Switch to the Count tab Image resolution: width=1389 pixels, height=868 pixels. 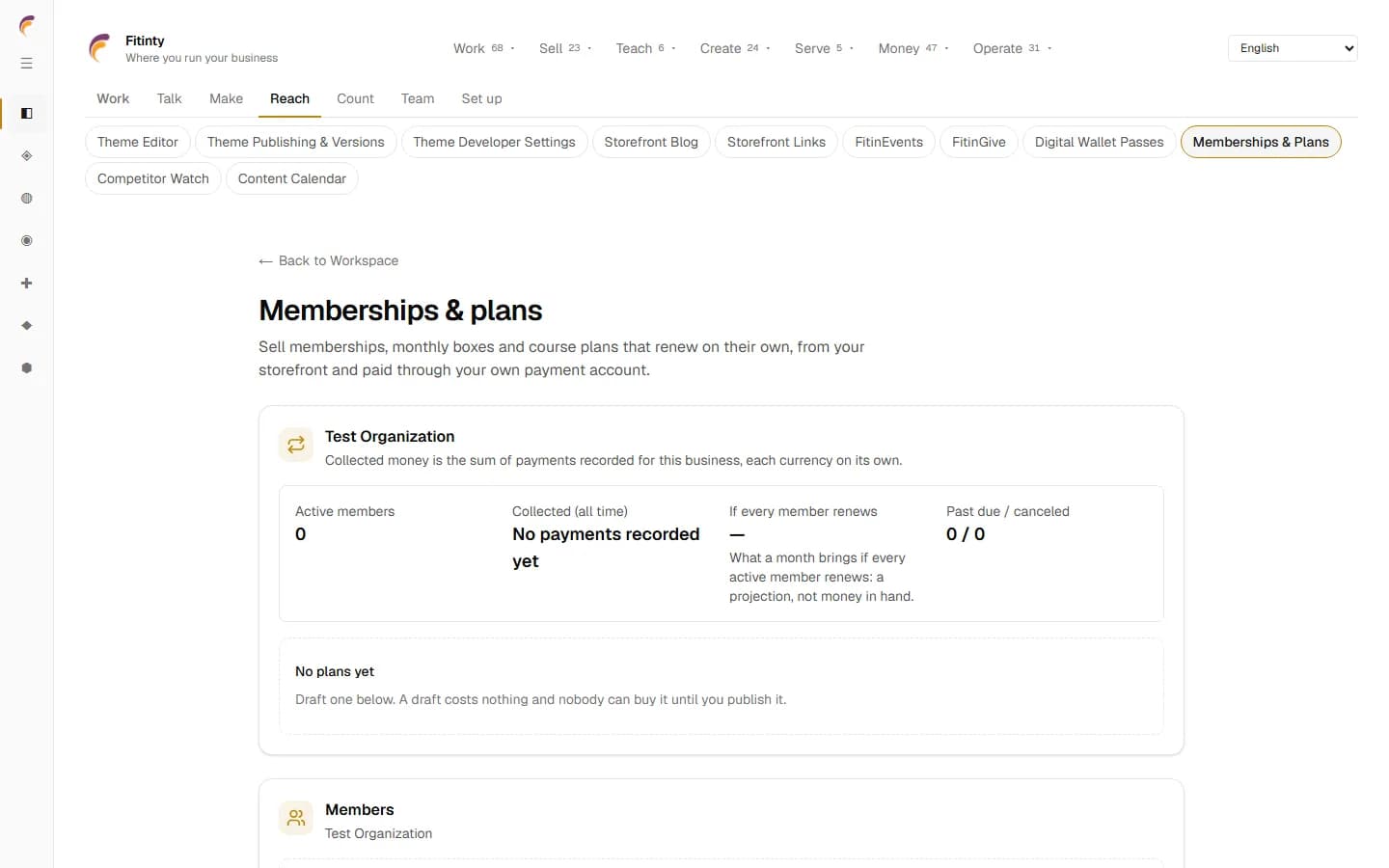(355, 98)
